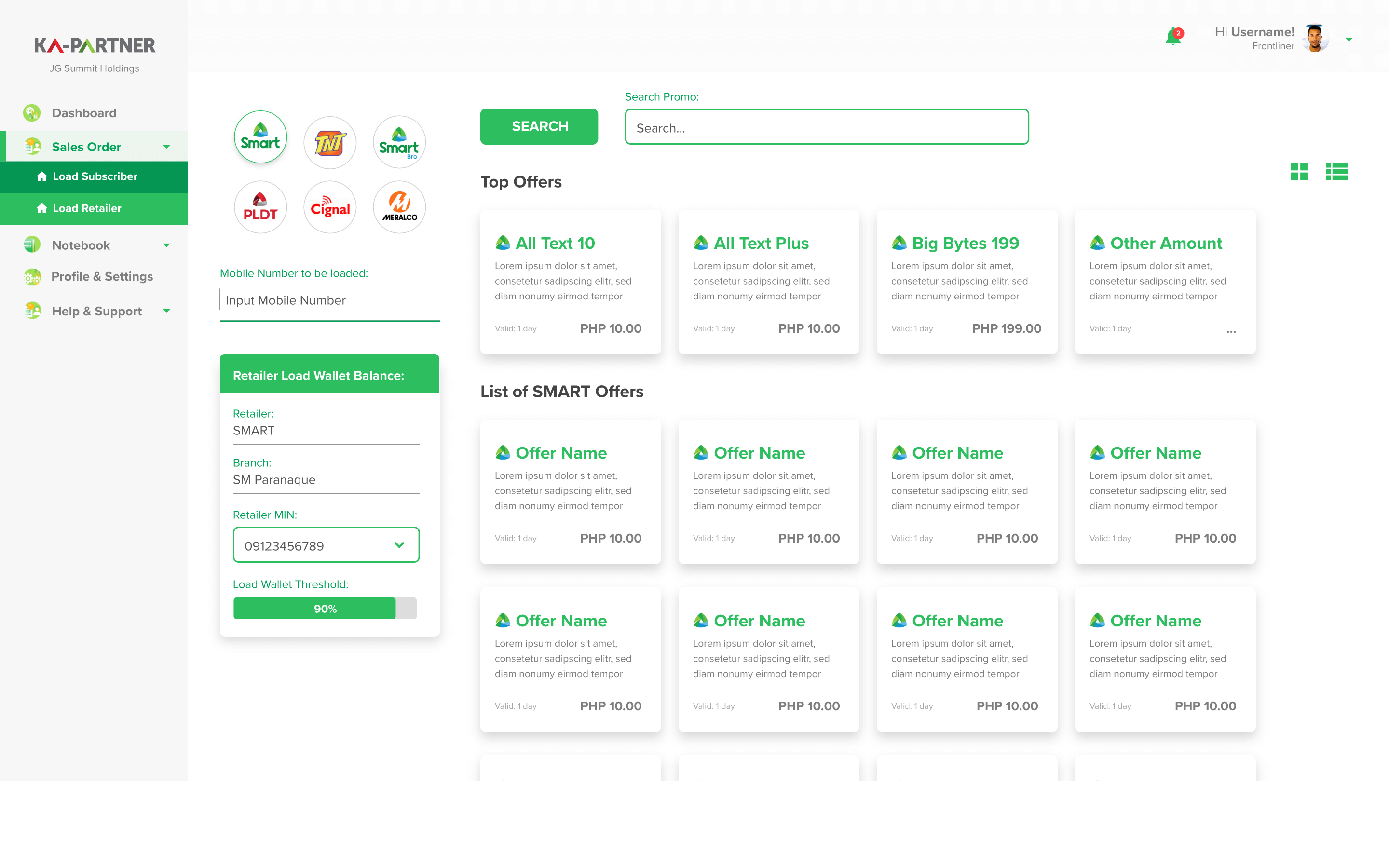Click the Hi Username! greeting

[x=1255, y=32]
